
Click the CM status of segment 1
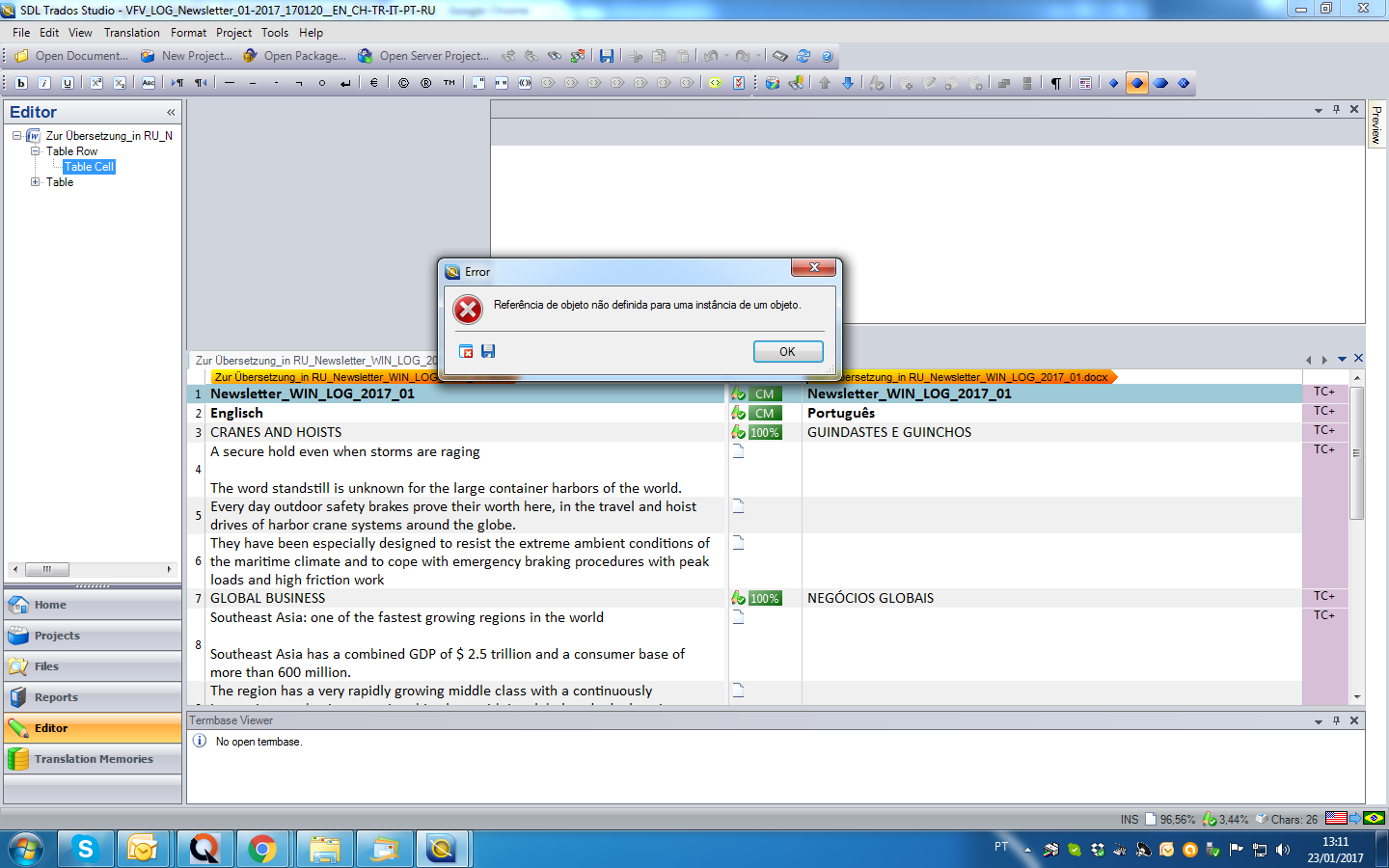click(765, 393)
